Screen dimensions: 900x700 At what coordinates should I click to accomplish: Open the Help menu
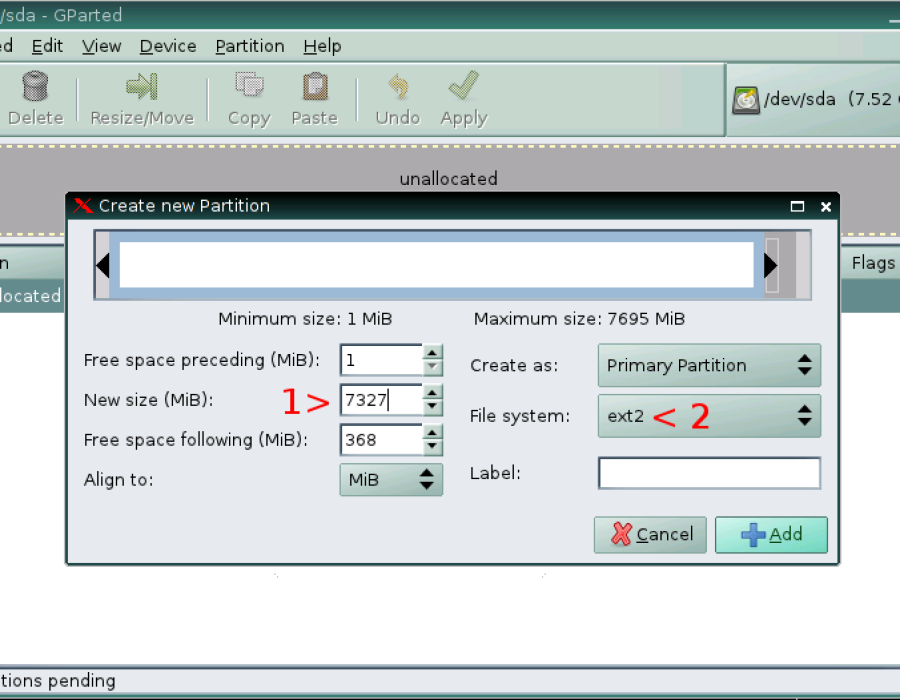(x=322, y=46)
